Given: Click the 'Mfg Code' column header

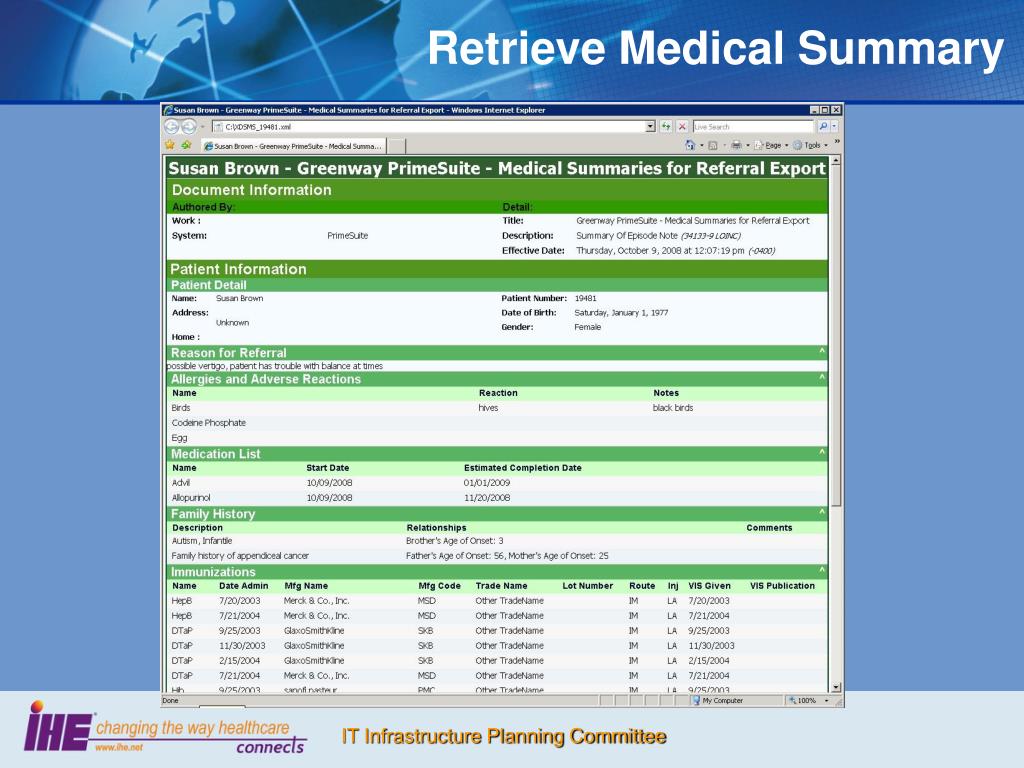Looking at the screenshot, I should pos(439,586).
